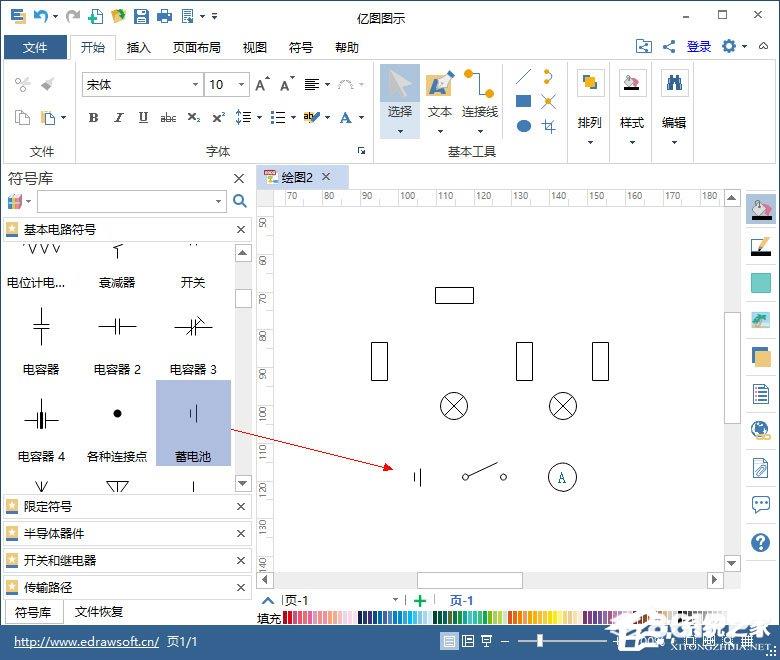This screenshot has height=660, width=780.
Task: Switch to the 页面布局 tab
Action: pyautogui.click(x=196, y=47)
